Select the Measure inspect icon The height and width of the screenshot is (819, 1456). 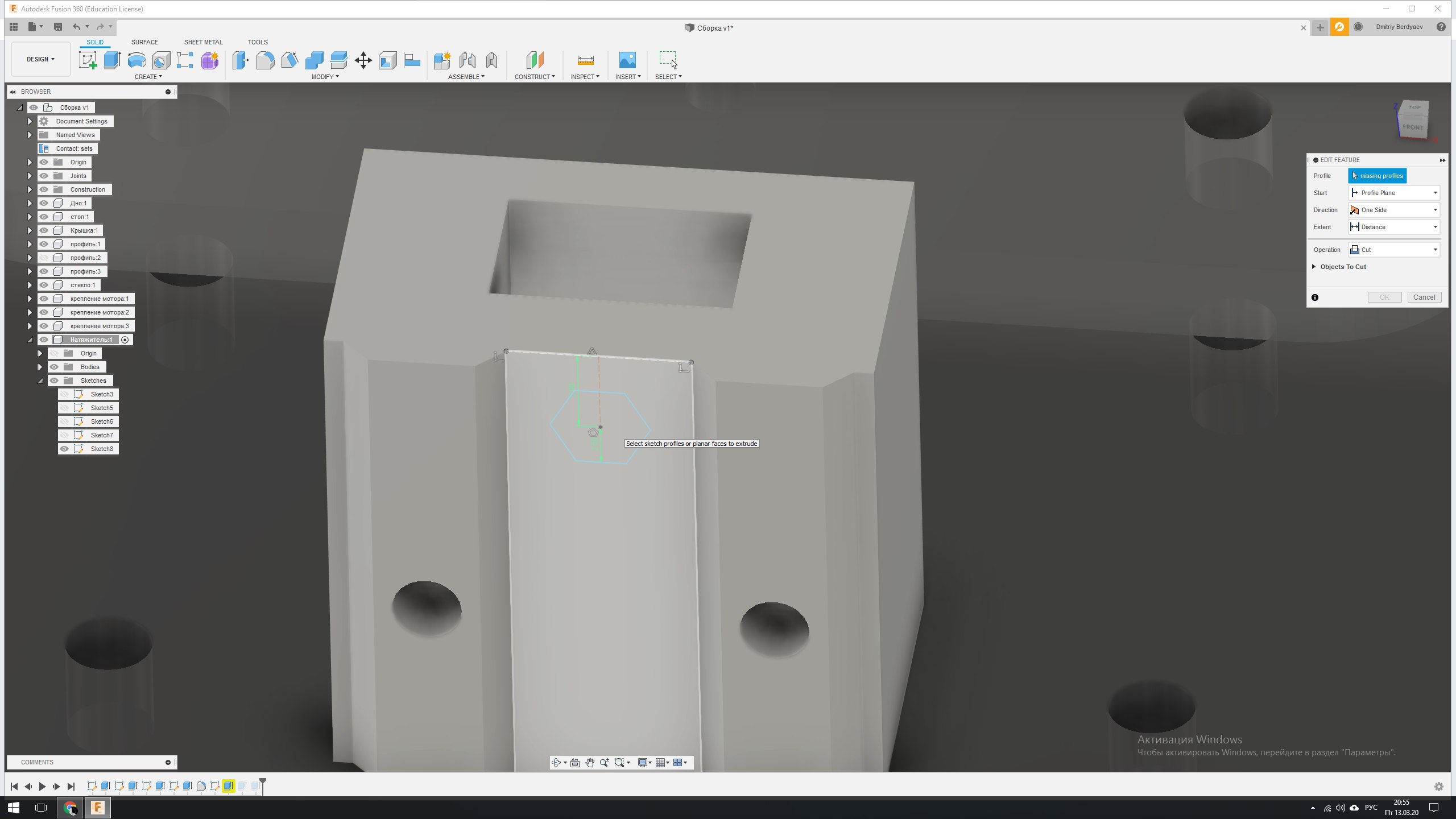[x=585, y=60]
